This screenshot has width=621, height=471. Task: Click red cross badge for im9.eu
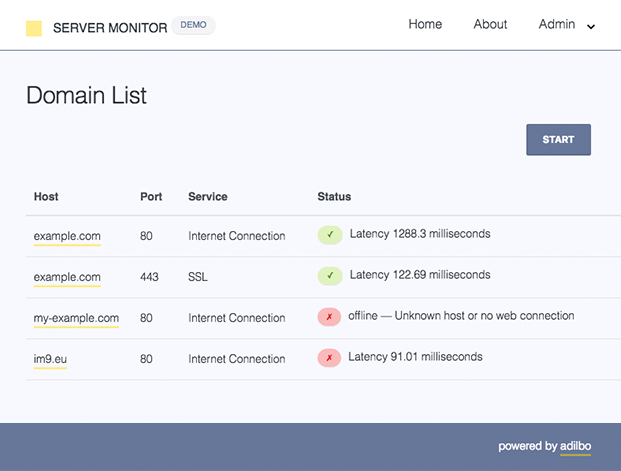click(329, 358)
